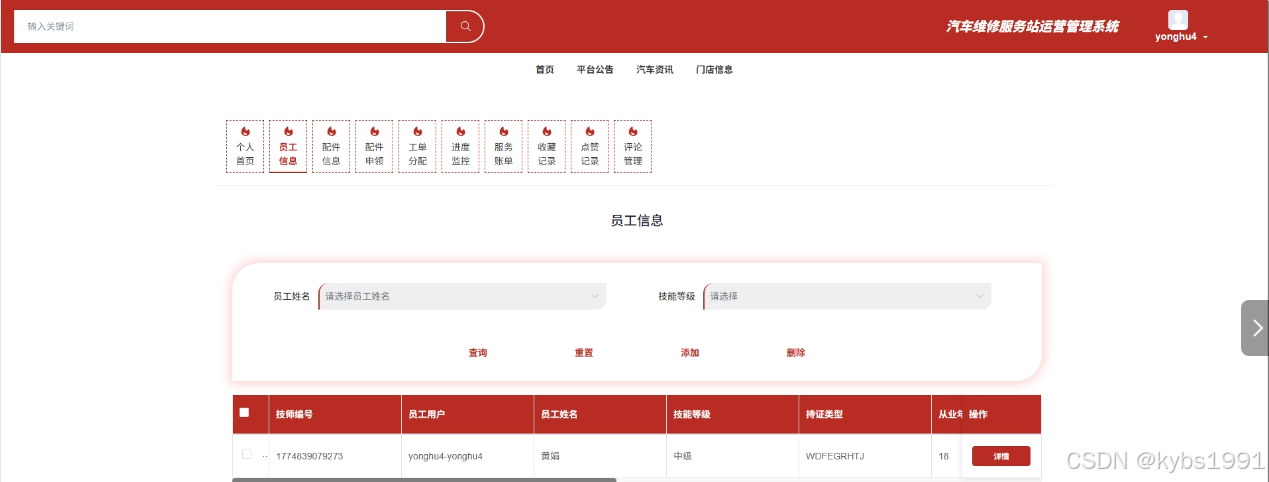The height and width of the screenshot is (482, 1269).
Task: Click the magnifier search button
Action: [x=465, y=26]
